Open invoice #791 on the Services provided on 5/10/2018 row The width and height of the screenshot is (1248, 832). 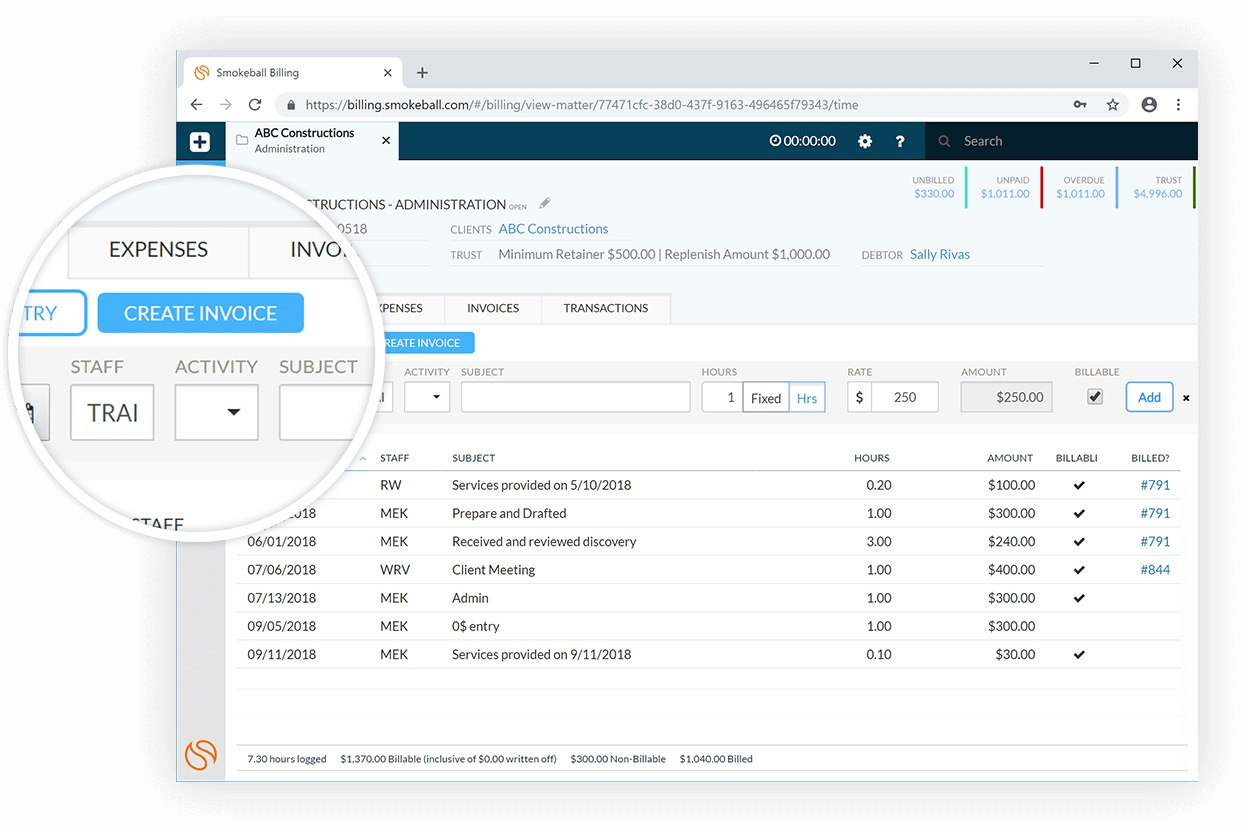point(1155,485)
